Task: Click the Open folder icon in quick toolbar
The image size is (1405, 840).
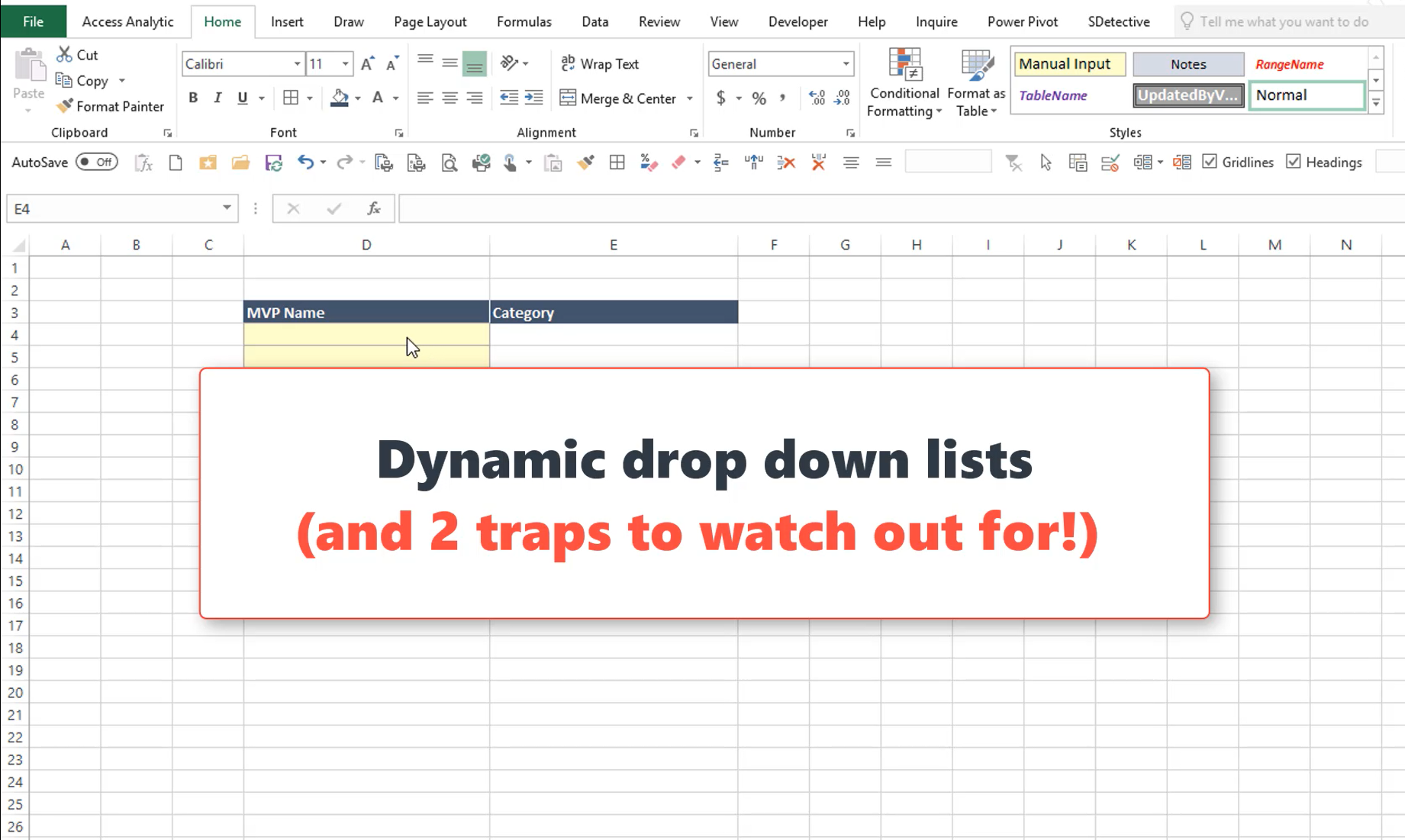Action: pyautogui.click(x=240, y=162)
